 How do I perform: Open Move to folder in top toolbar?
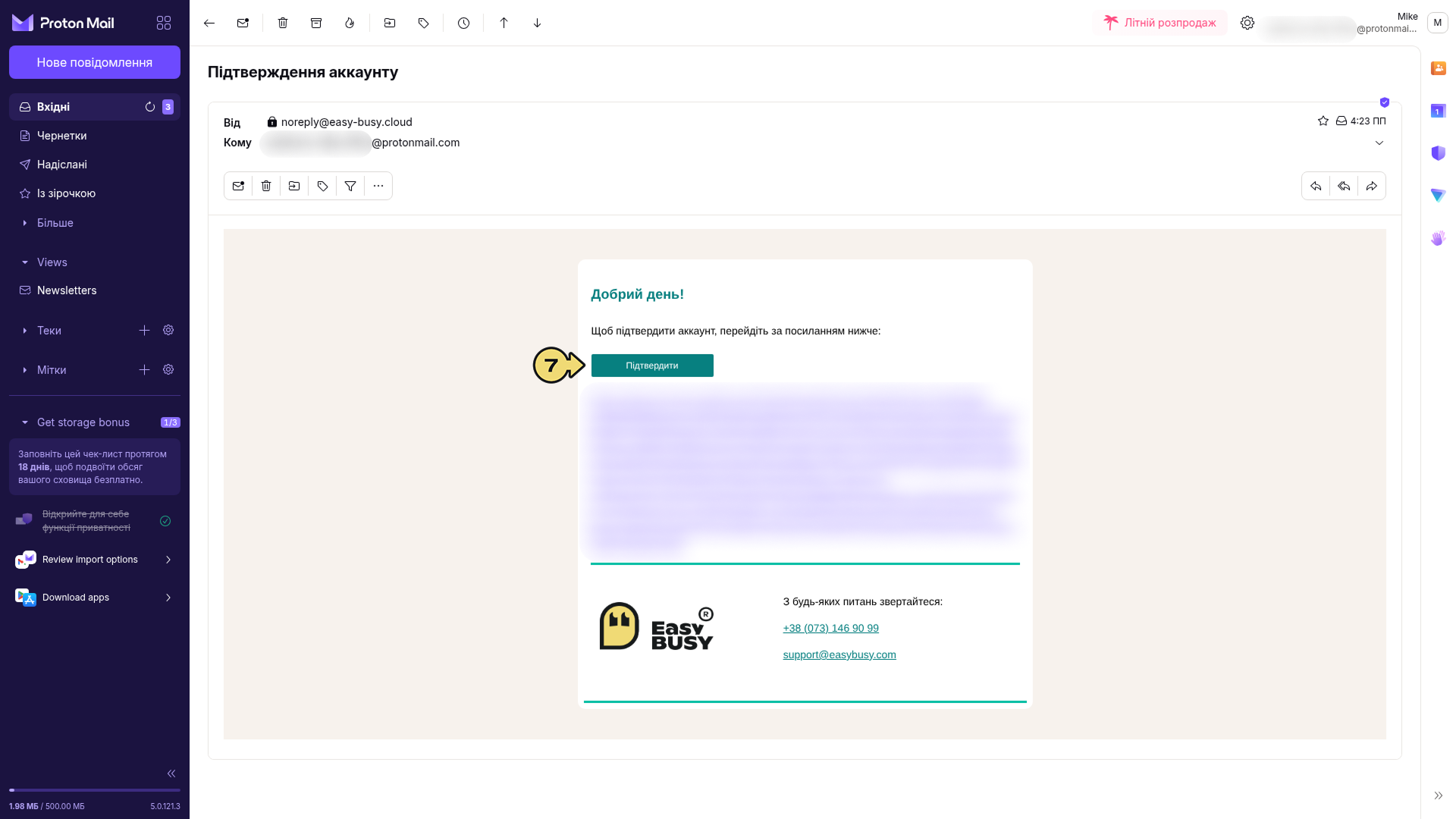390,23
